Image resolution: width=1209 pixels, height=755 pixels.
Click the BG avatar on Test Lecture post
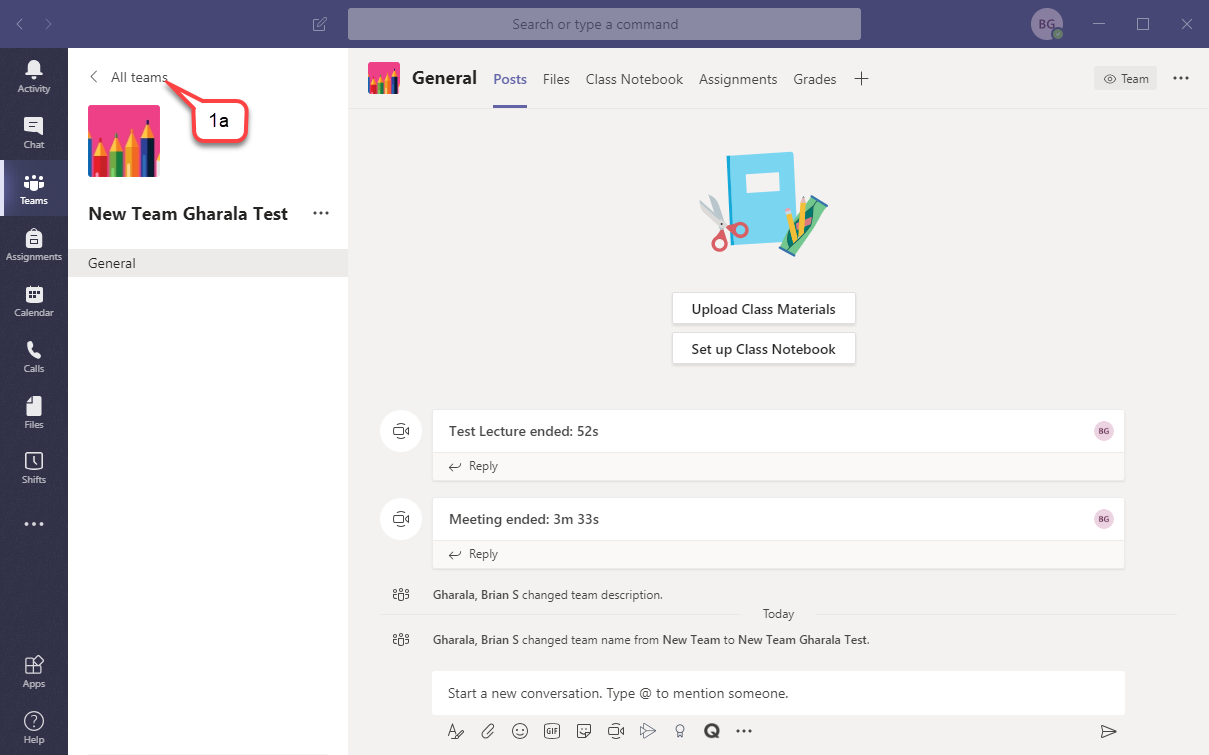[x=1104, y=431]
